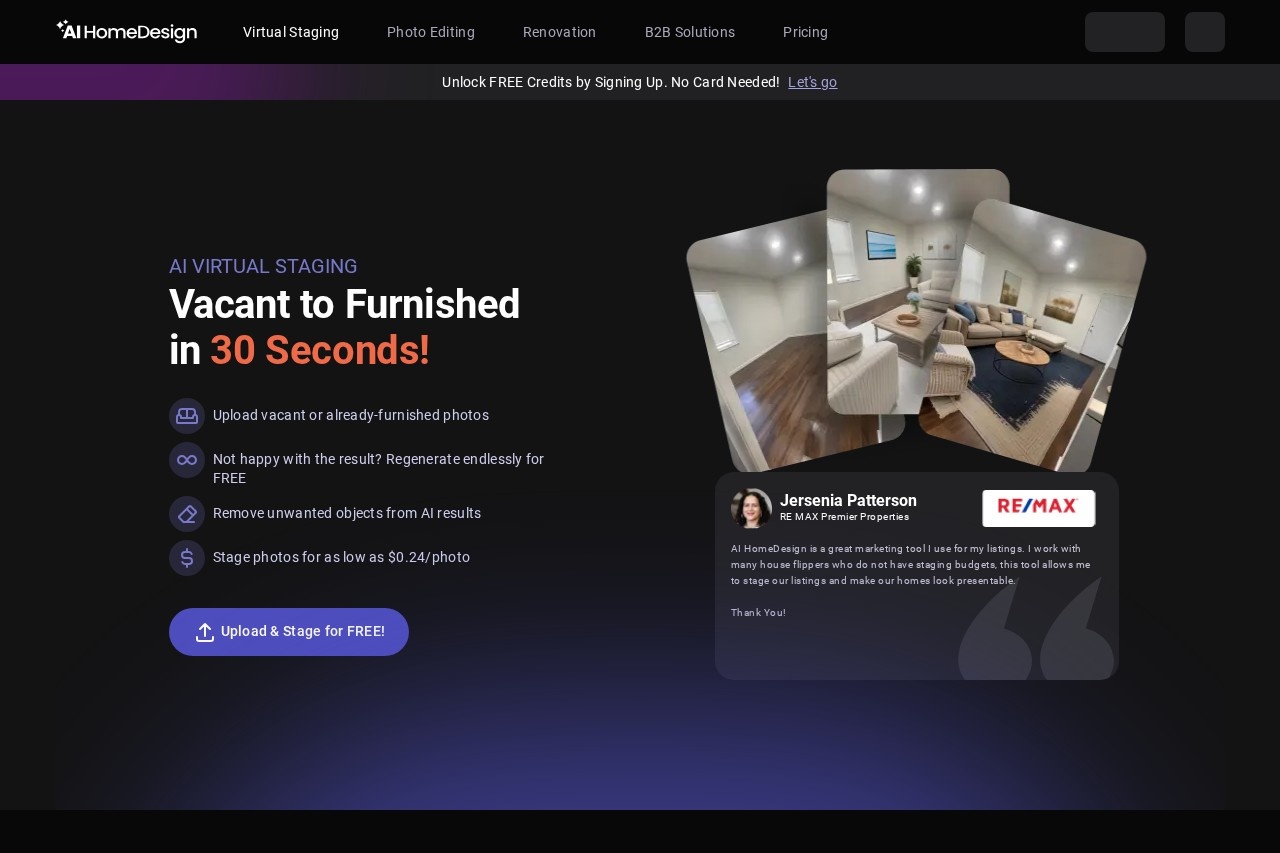Click the RE/MAX logo in the testimonial
The height and width of the screenshot is (853, 1280).
click(1038, 508)
